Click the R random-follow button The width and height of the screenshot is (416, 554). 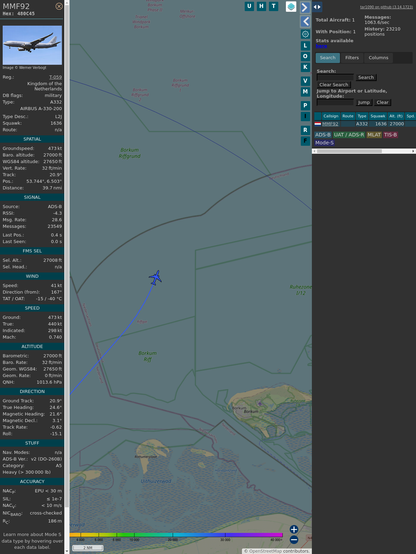(305, 130)
